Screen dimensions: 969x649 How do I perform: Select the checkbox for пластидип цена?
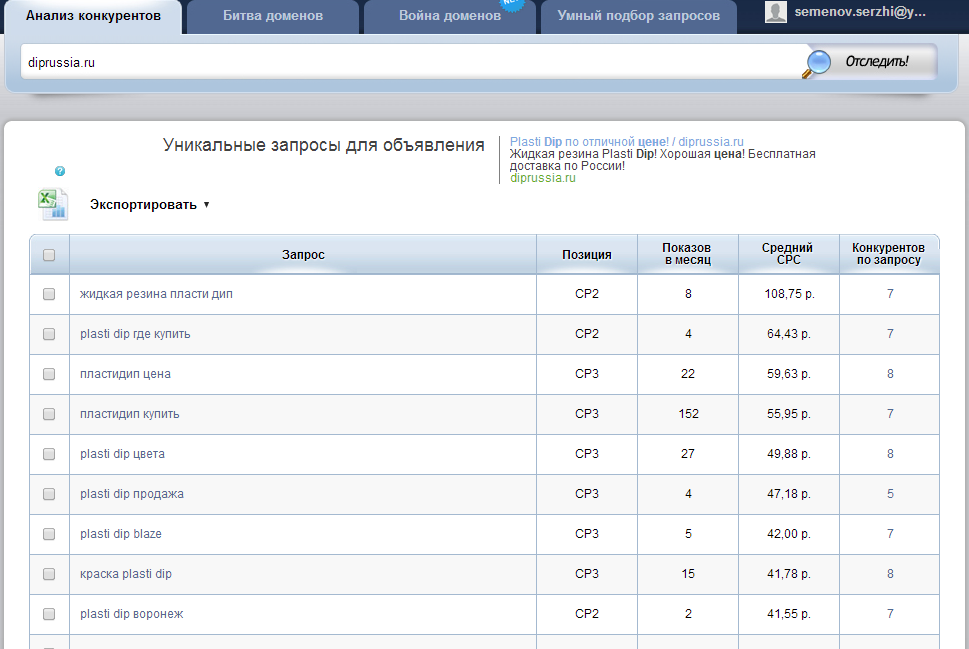coord(49,374)
